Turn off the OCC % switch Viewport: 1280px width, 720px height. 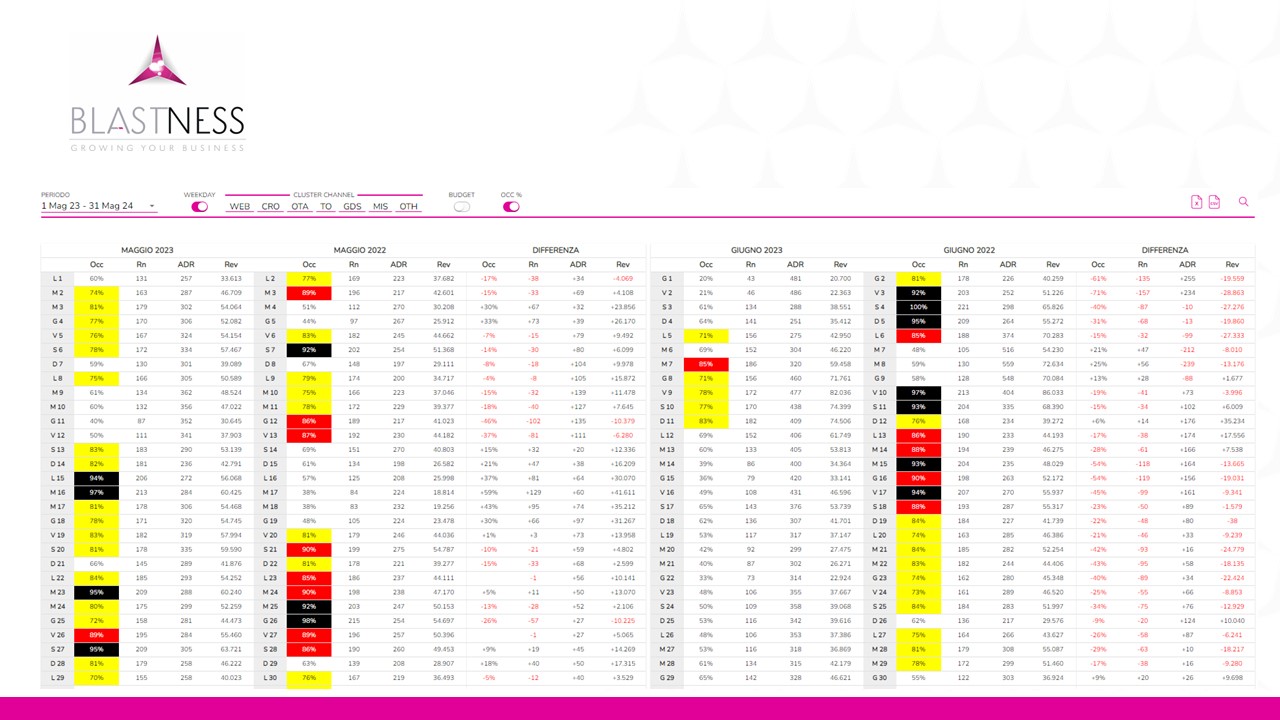(511, 207)
